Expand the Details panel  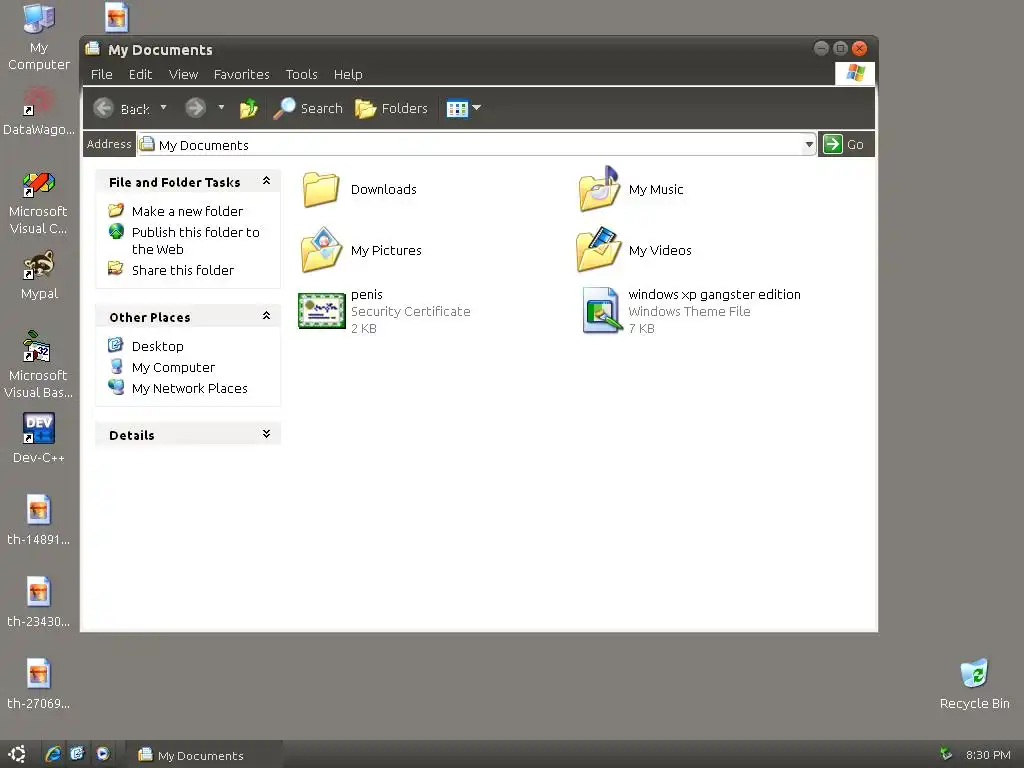[x=266, y=434]
